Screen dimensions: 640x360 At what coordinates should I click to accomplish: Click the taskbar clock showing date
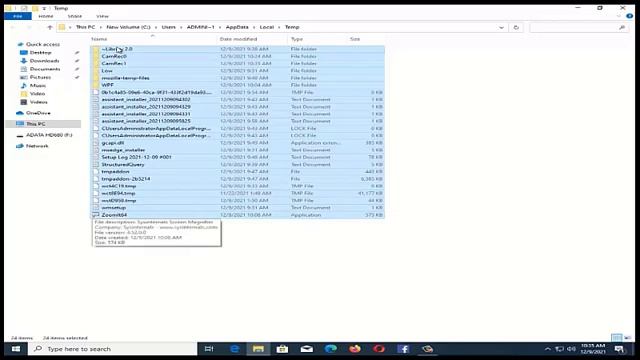[x=593, y=349]
